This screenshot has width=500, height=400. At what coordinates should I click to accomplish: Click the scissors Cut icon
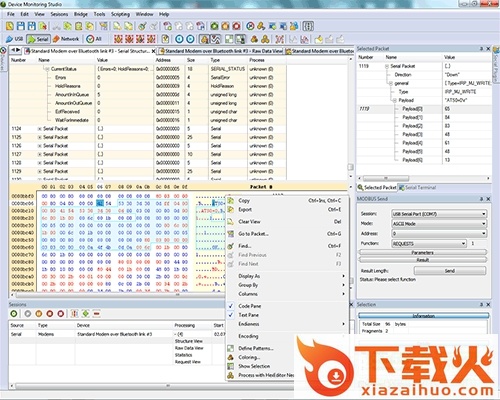(x=57, y=26)
